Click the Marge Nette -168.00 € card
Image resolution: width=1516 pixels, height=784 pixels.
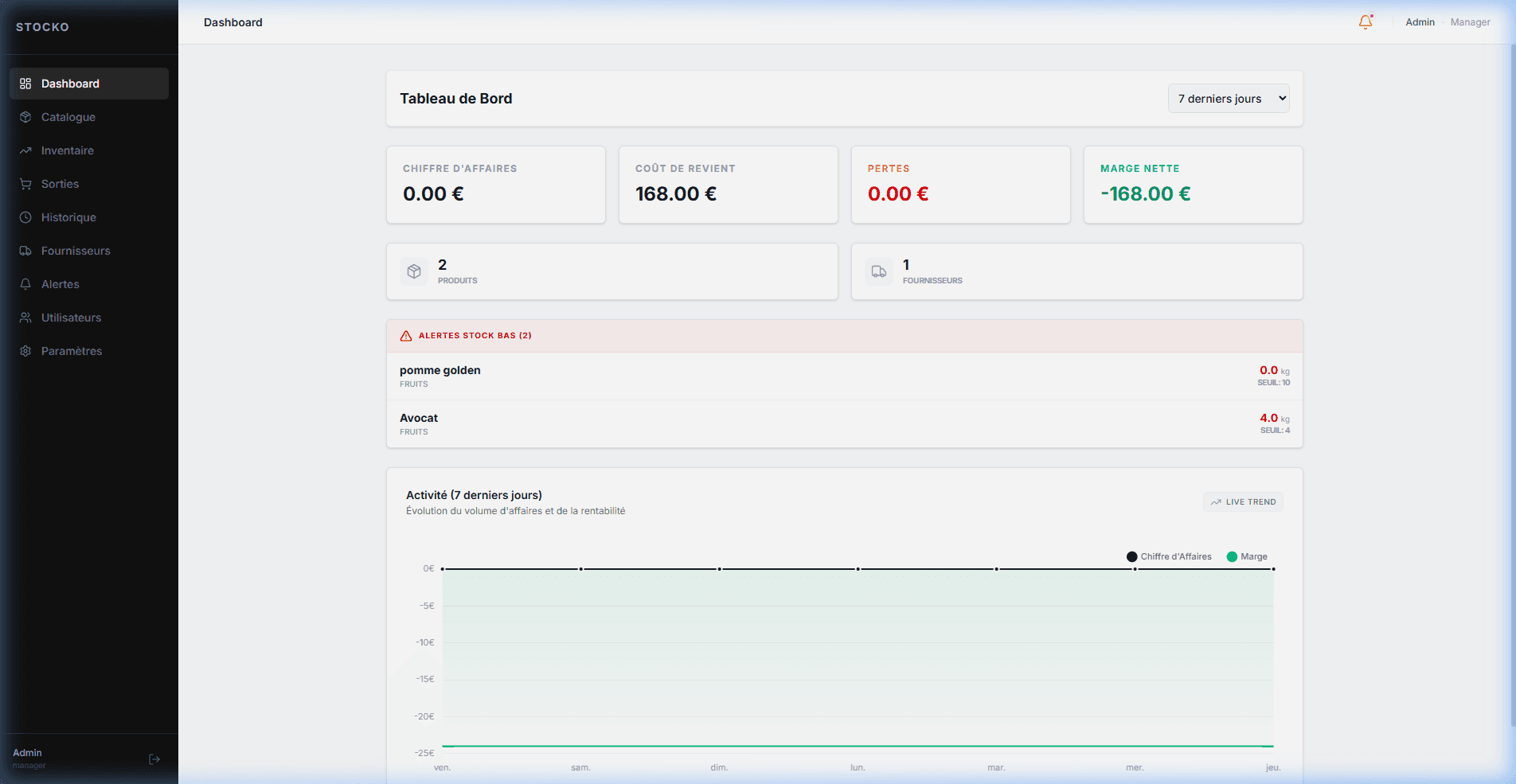point(1194,185)
